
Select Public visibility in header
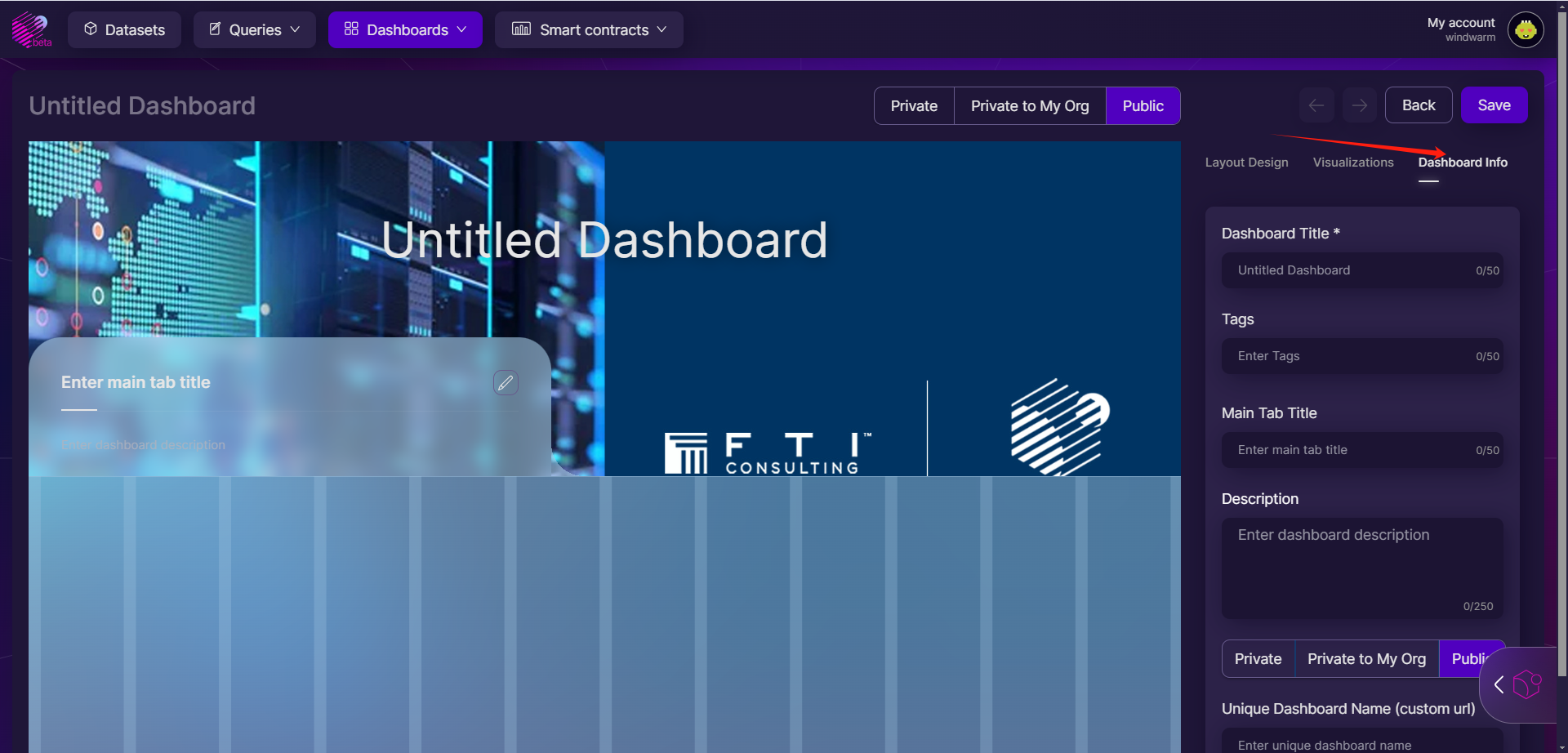tap(1143, 106)
